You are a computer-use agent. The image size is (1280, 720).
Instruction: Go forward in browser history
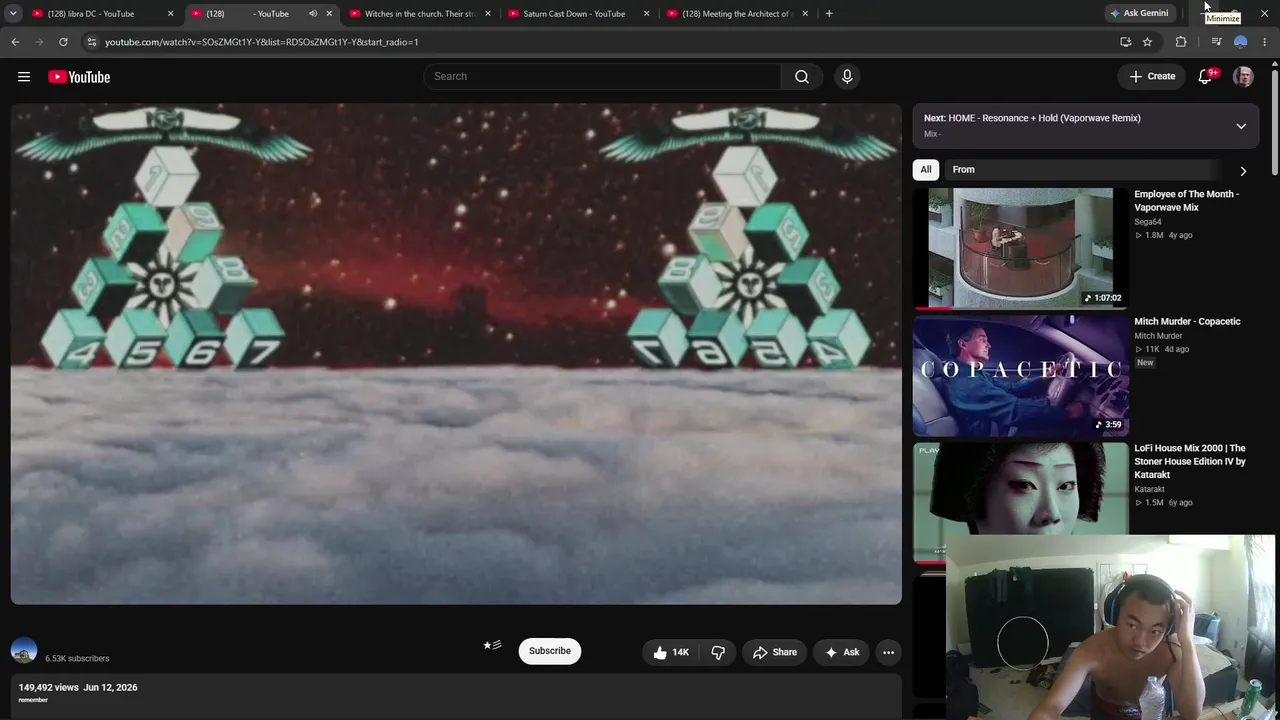[x=39, y=42]
